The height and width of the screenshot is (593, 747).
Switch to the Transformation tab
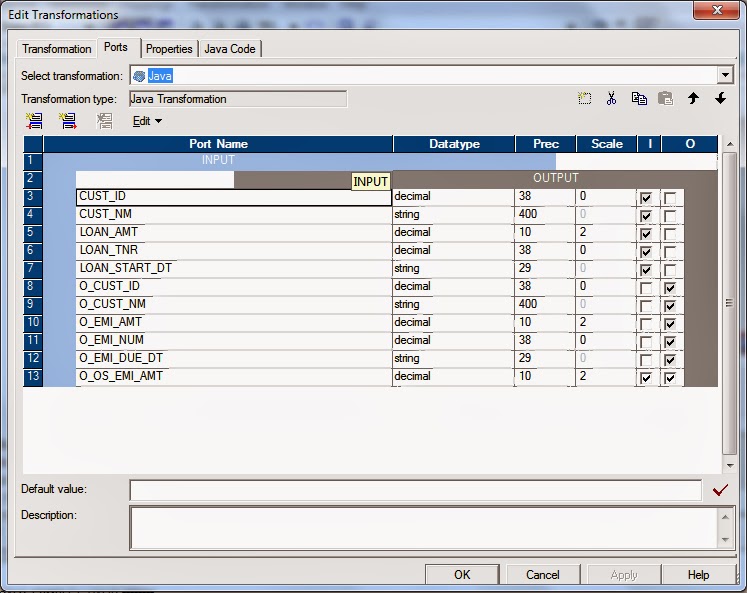57,49
